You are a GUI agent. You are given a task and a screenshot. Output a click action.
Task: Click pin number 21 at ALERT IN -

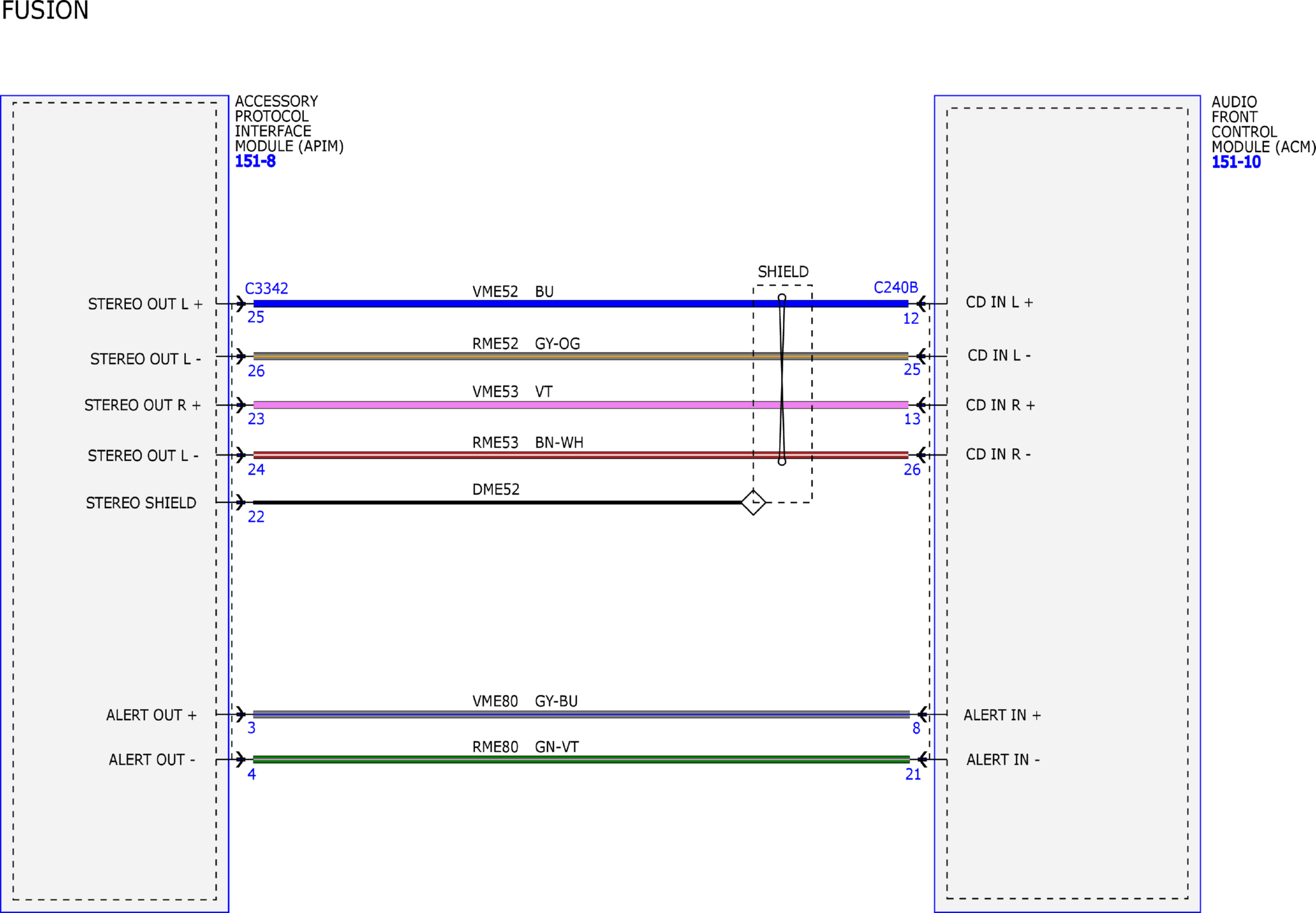(913, 775)
